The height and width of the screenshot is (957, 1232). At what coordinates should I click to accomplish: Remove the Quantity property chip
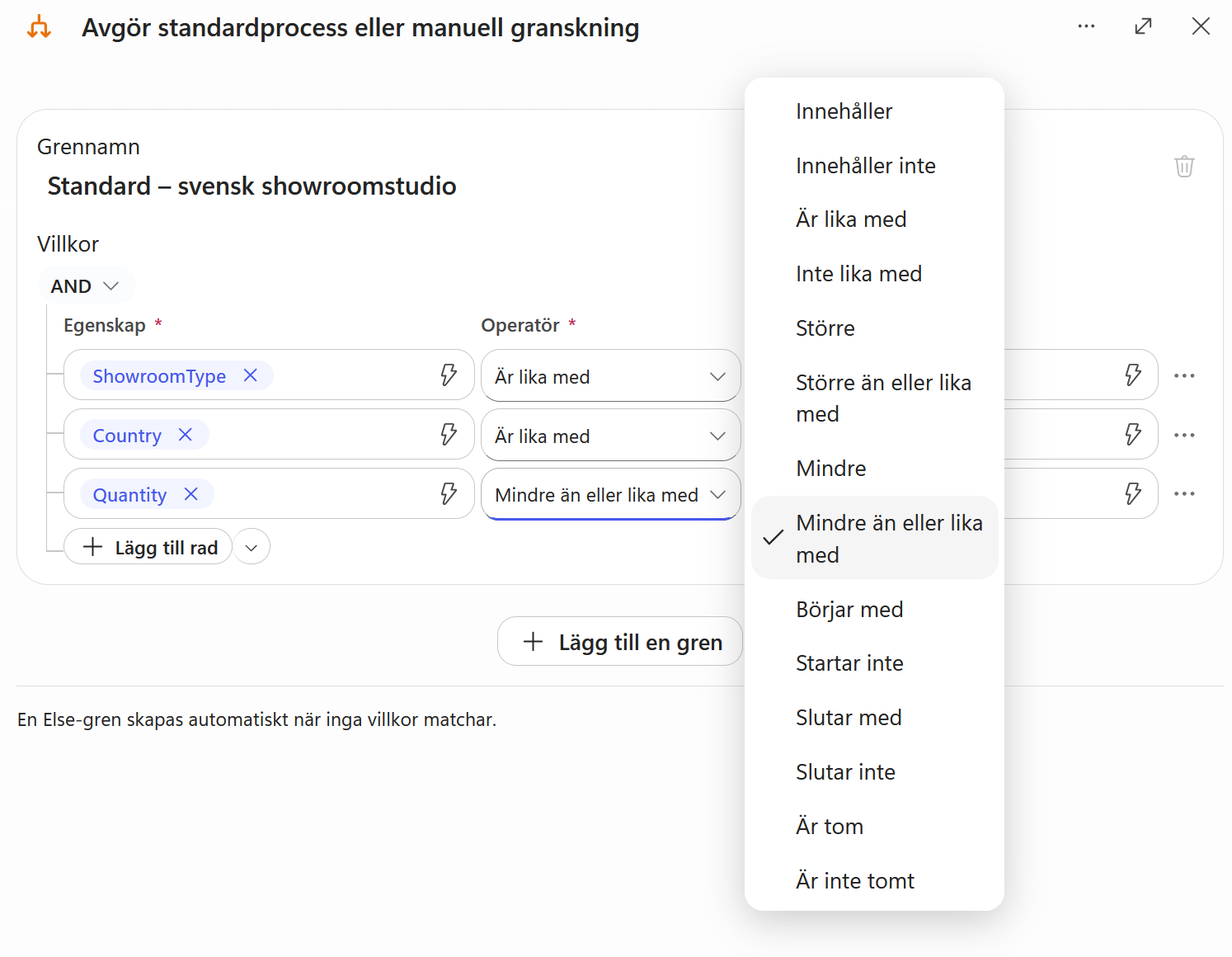coord(191,494)
